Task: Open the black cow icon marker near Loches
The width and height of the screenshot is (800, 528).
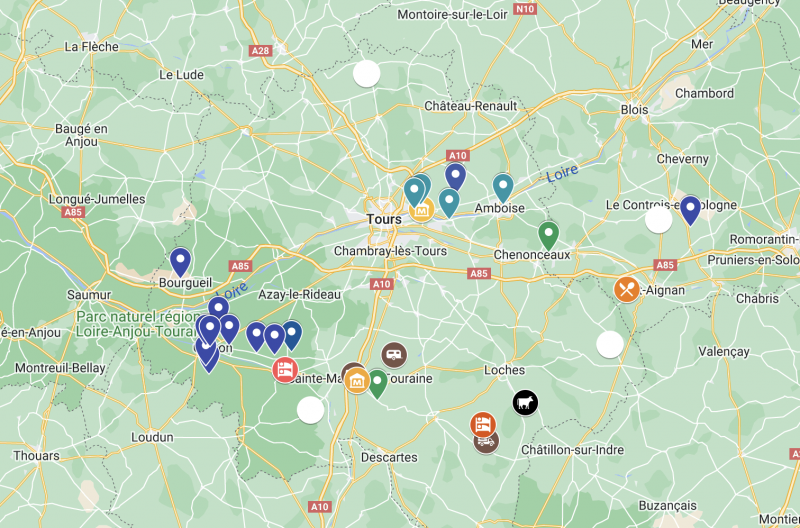Action: pyautogui.click(x=525, y=403)
